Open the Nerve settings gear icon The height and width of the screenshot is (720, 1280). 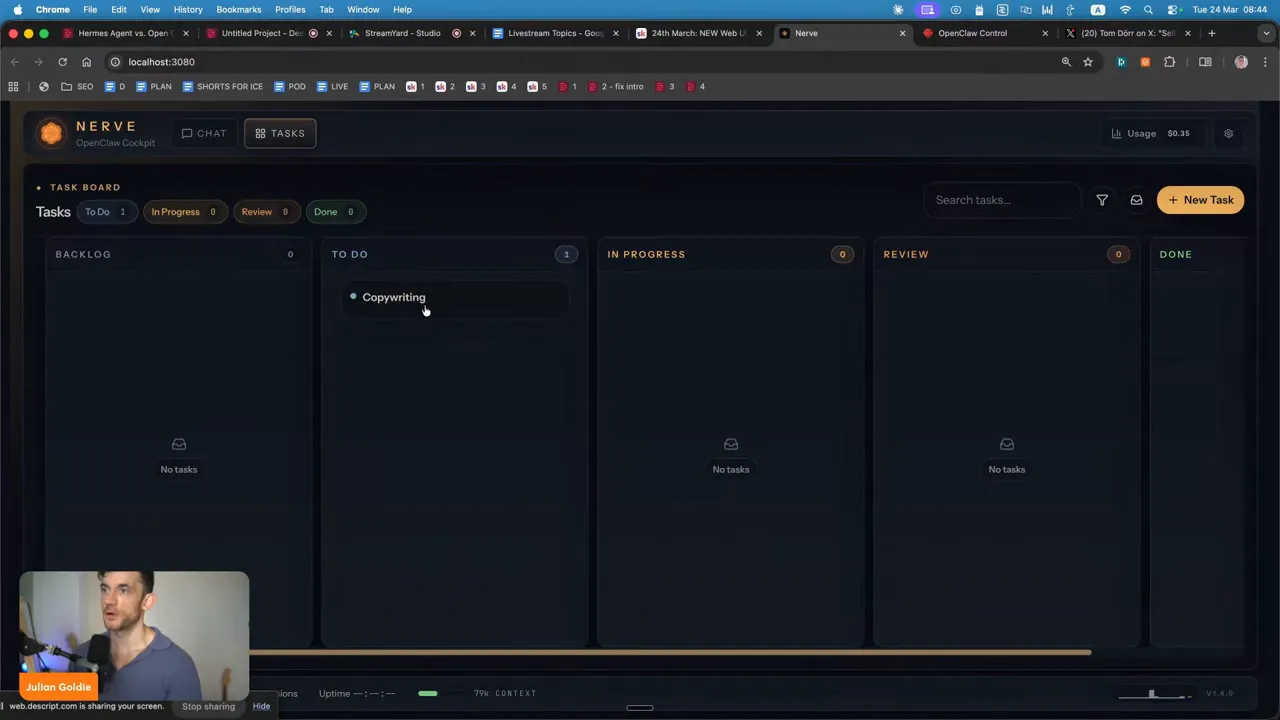coord(1228,133)
